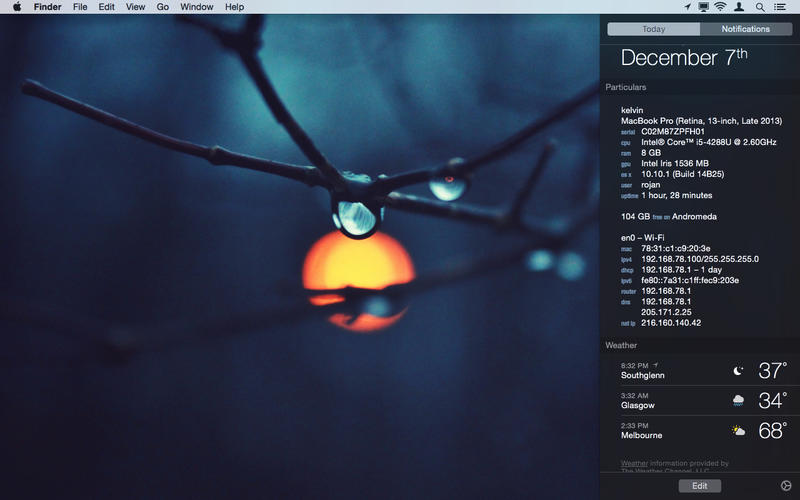Click the 68° temperature reading
The image size is (800, 500).
pos(772,431)
